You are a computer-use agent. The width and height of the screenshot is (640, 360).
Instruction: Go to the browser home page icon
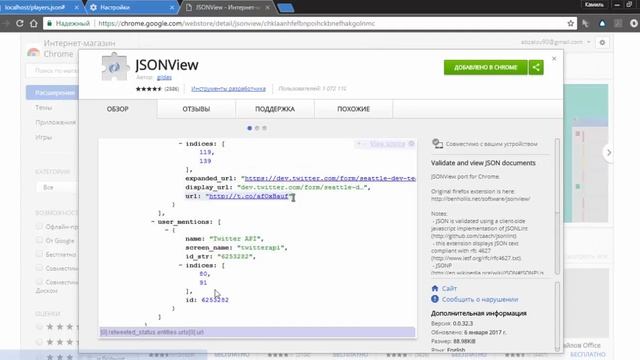pos(34,23)
